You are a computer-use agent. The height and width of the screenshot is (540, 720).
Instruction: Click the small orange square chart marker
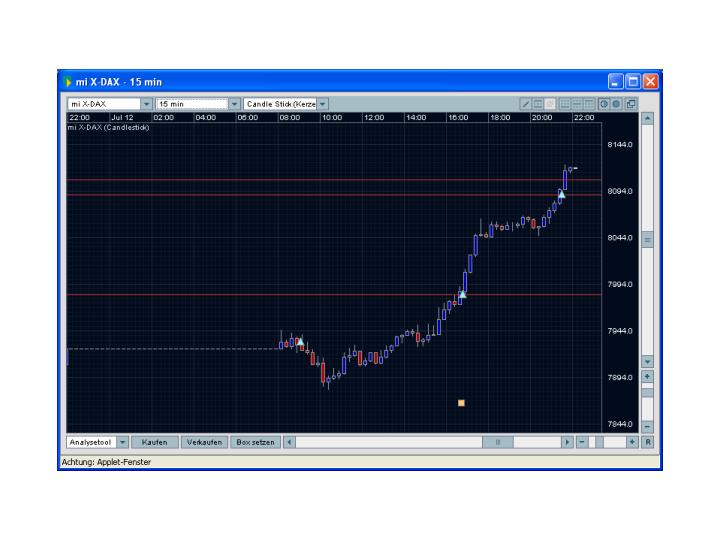[x=461, y=403]
